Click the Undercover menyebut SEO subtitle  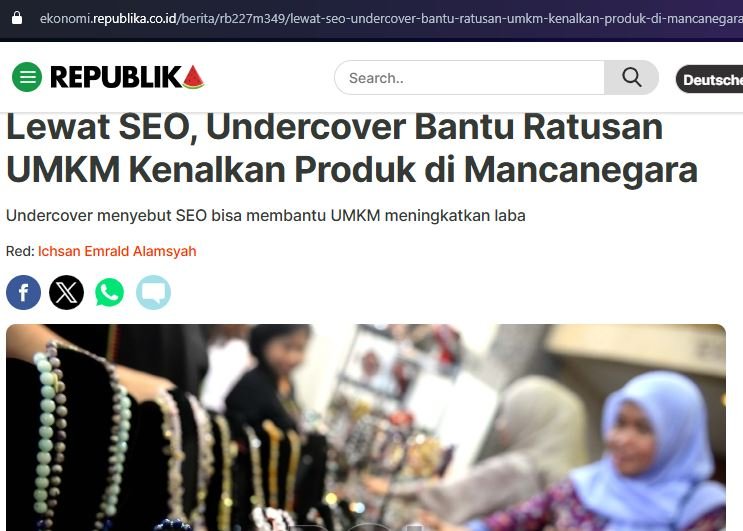[265, 216]
